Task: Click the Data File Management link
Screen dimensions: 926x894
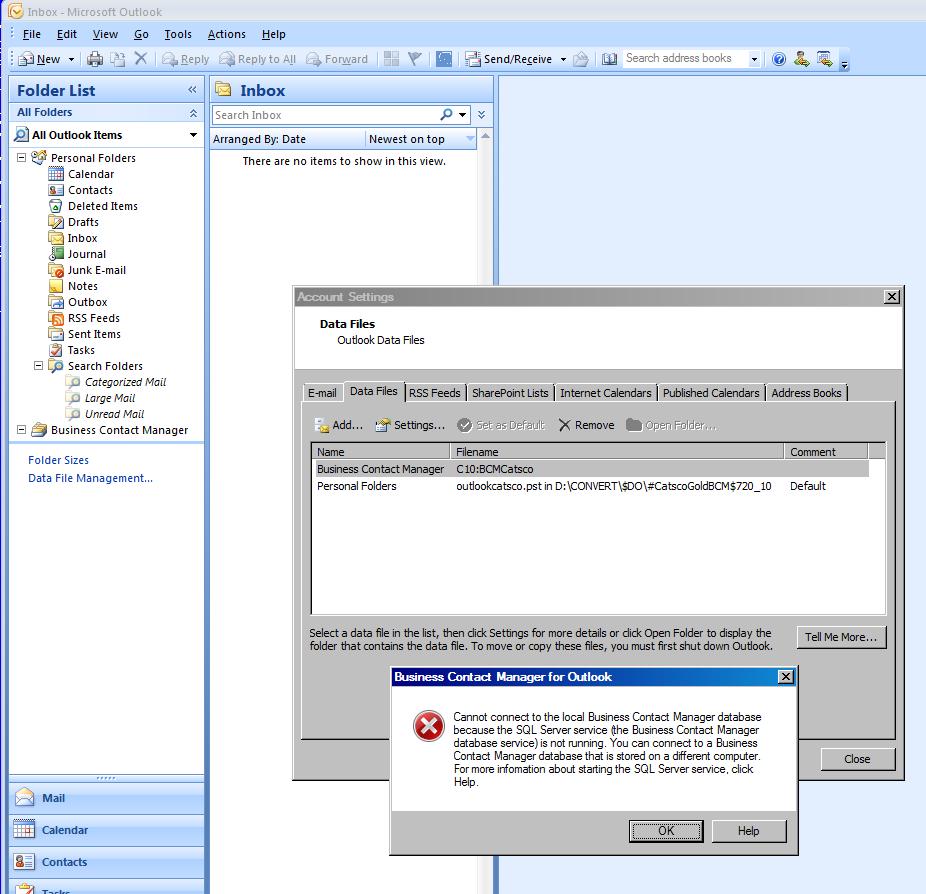Action: point(90,478)
